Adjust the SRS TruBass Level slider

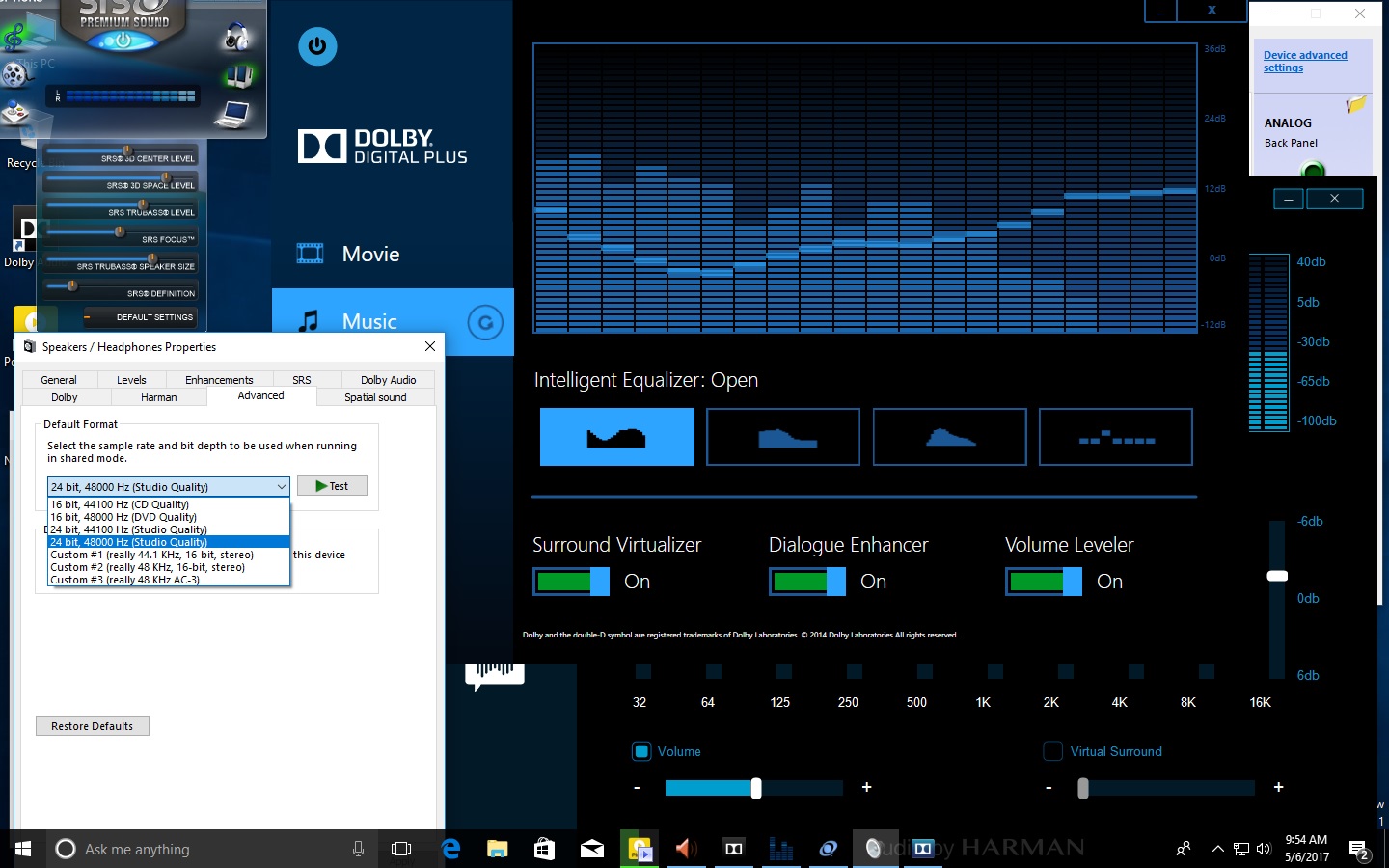(x=143, y=204)
